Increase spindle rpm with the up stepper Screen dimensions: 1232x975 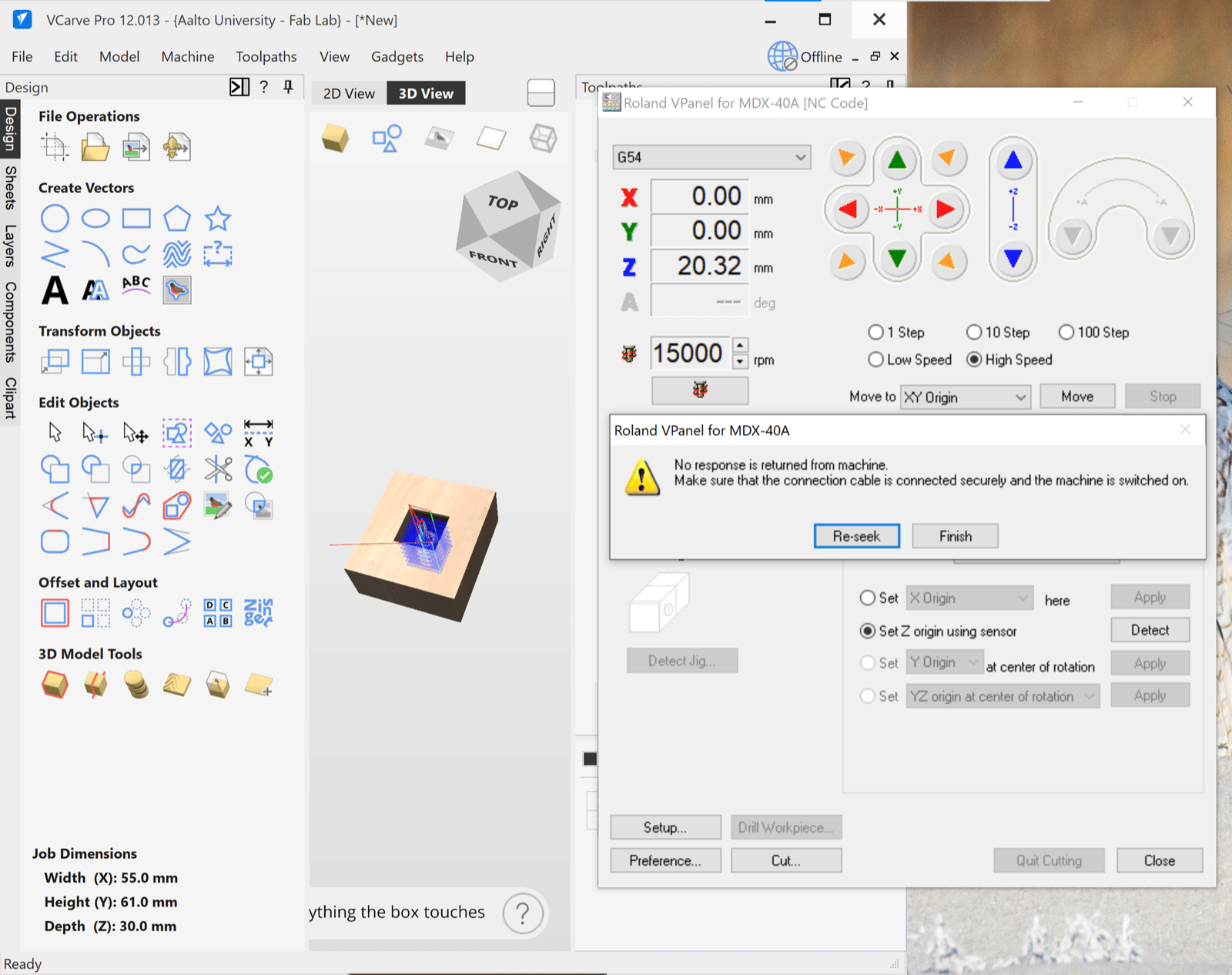coord(740,345)
